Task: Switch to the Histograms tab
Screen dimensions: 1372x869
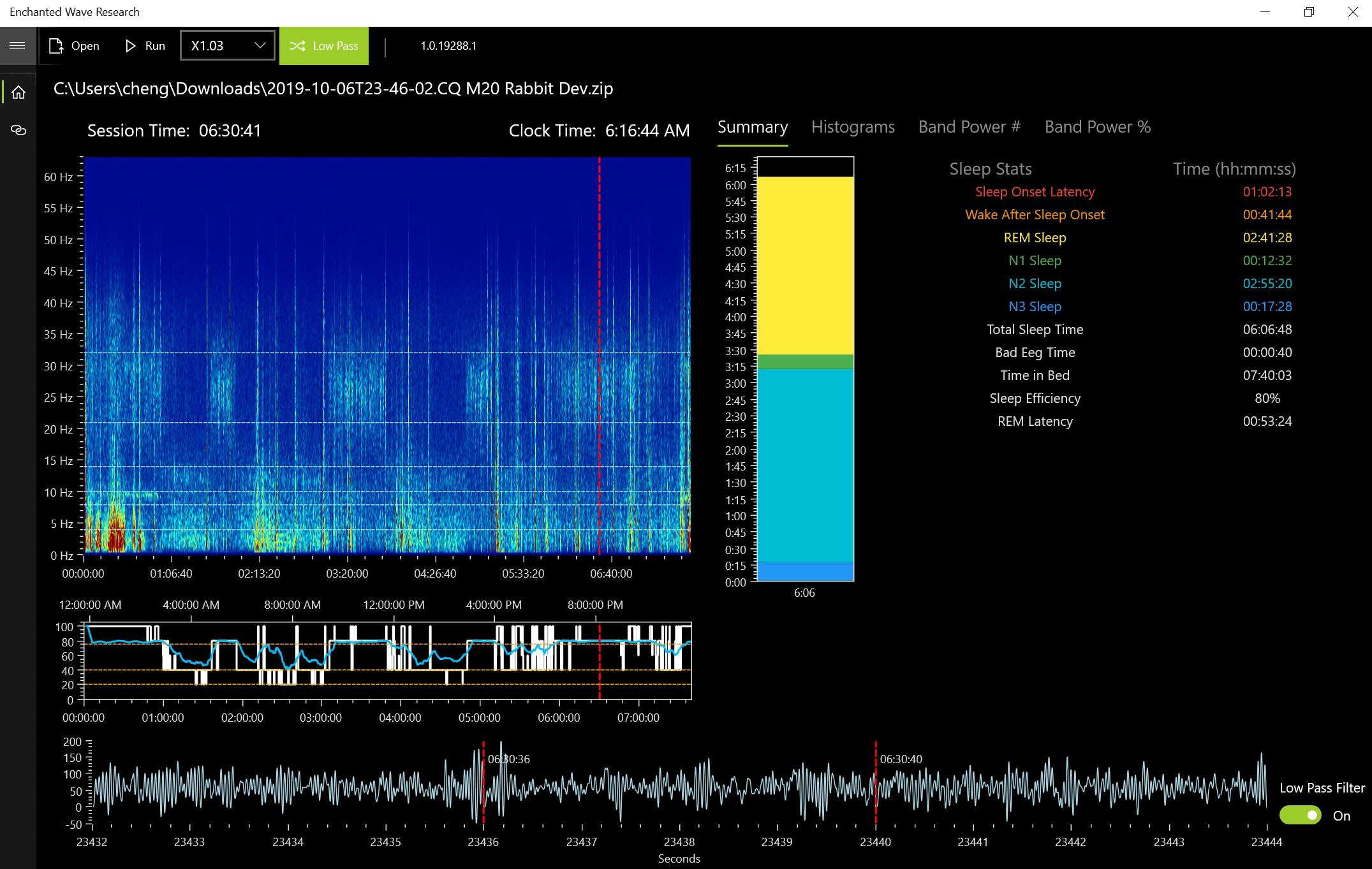Action: [852, 127]
